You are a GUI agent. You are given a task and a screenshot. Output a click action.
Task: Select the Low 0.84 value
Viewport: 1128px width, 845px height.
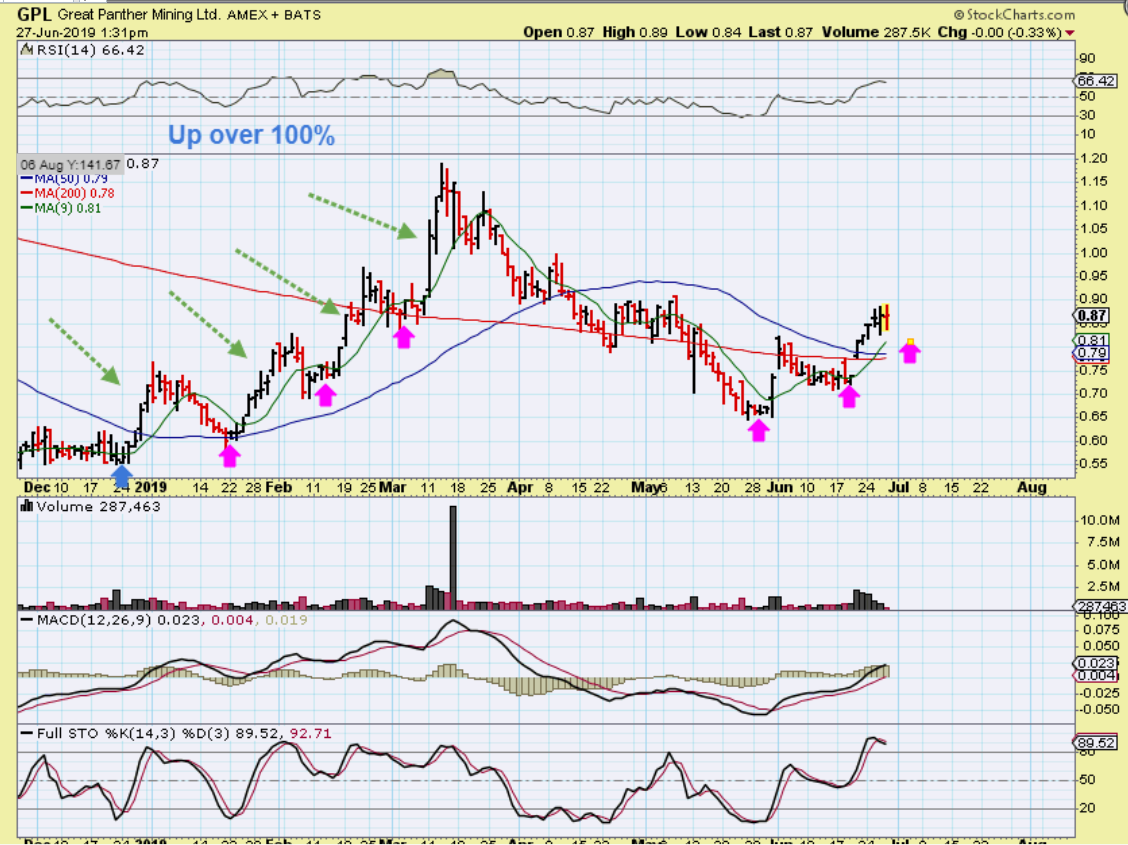click(708, 32)
